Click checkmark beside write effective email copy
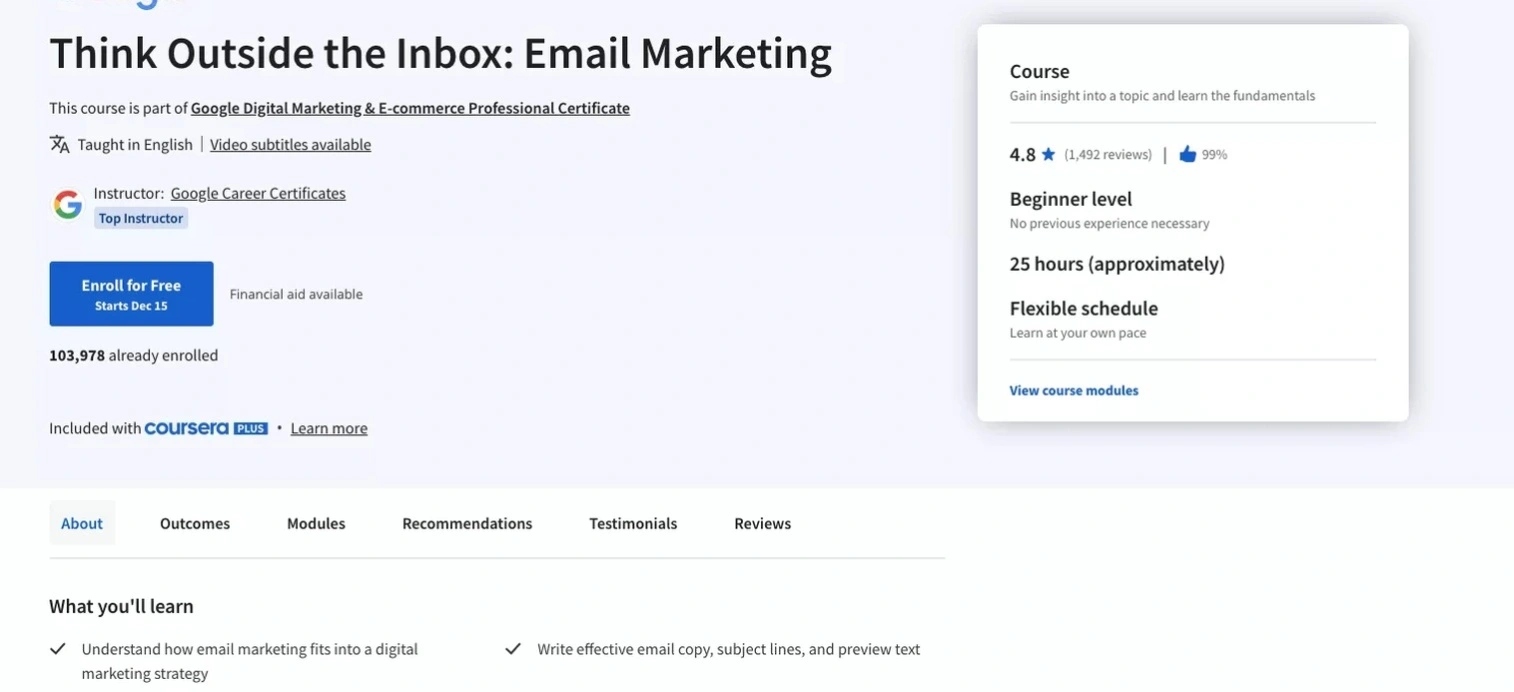Viewport: 1514px width, 692px height. (x=513, y=649)
